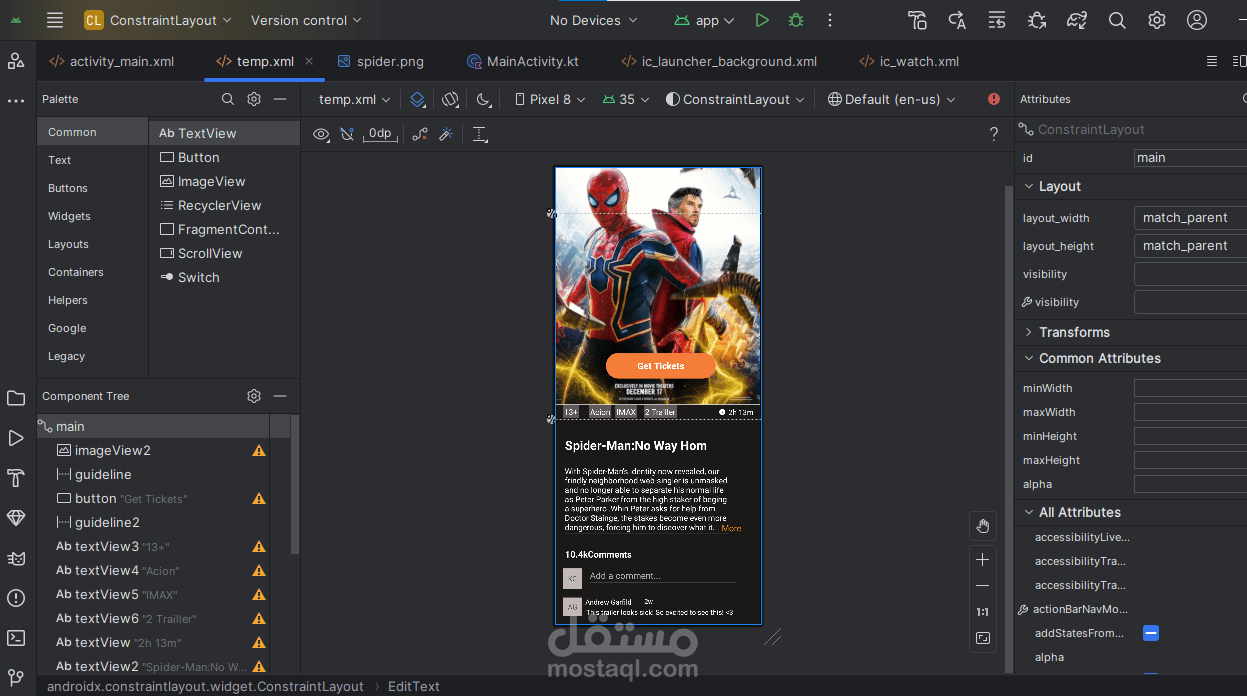Open guidelines helper tool
The image size is (1247, 696).
pyautogui.click(x=480, y=134)
